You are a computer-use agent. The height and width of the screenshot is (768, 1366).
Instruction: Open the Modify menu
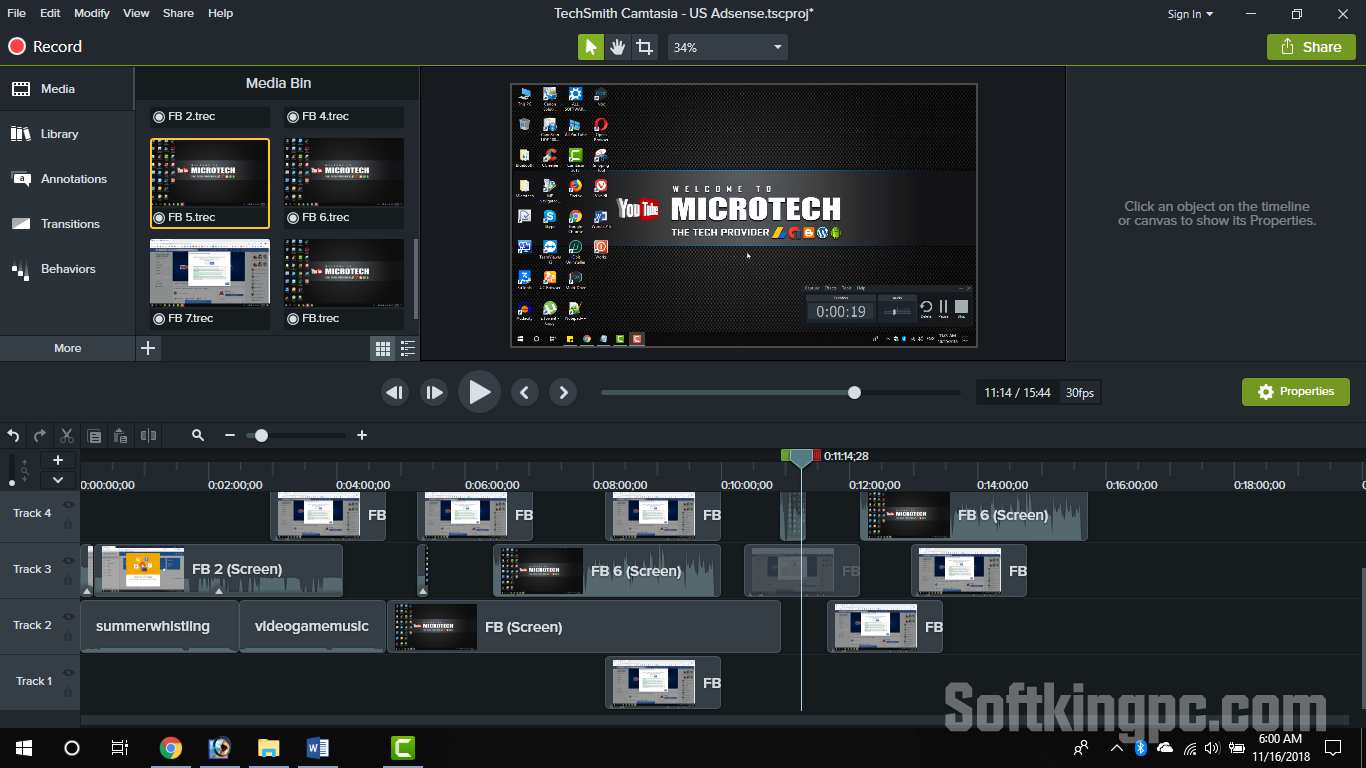(x=92, y=13)
